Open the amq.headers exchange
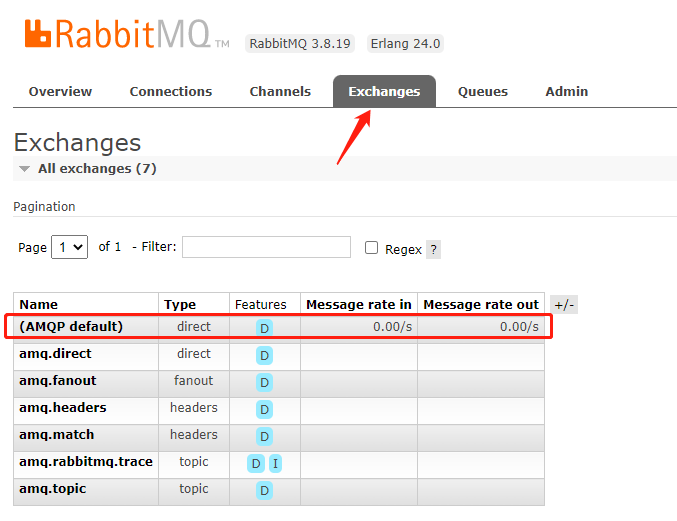 click(x=63, y=407)
